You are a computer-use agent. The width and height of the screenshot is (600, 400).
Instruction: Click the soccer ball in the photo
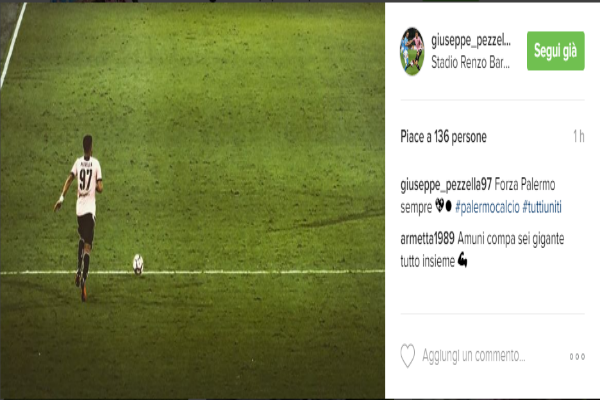pyautogui.click(x=138, y=264)
